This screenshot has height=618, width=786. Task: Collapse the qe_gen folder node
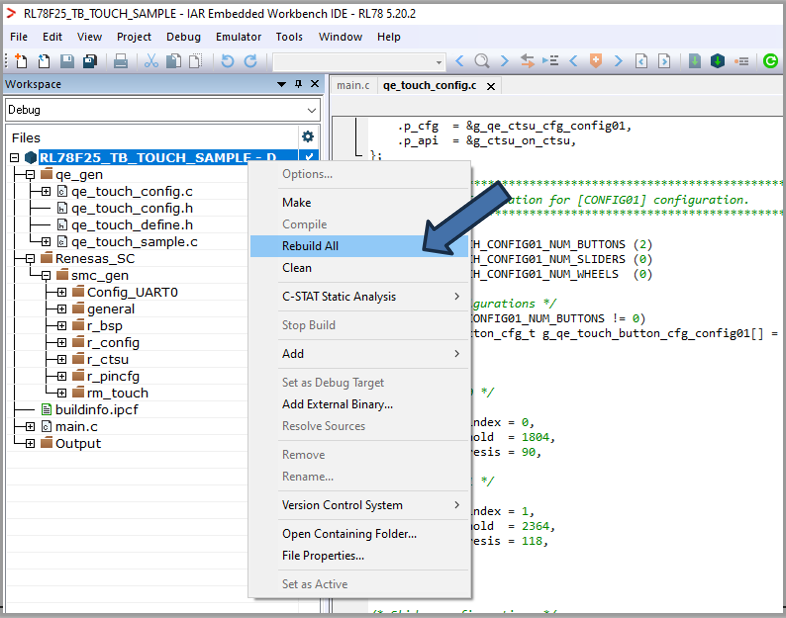(x=30, y=175)
